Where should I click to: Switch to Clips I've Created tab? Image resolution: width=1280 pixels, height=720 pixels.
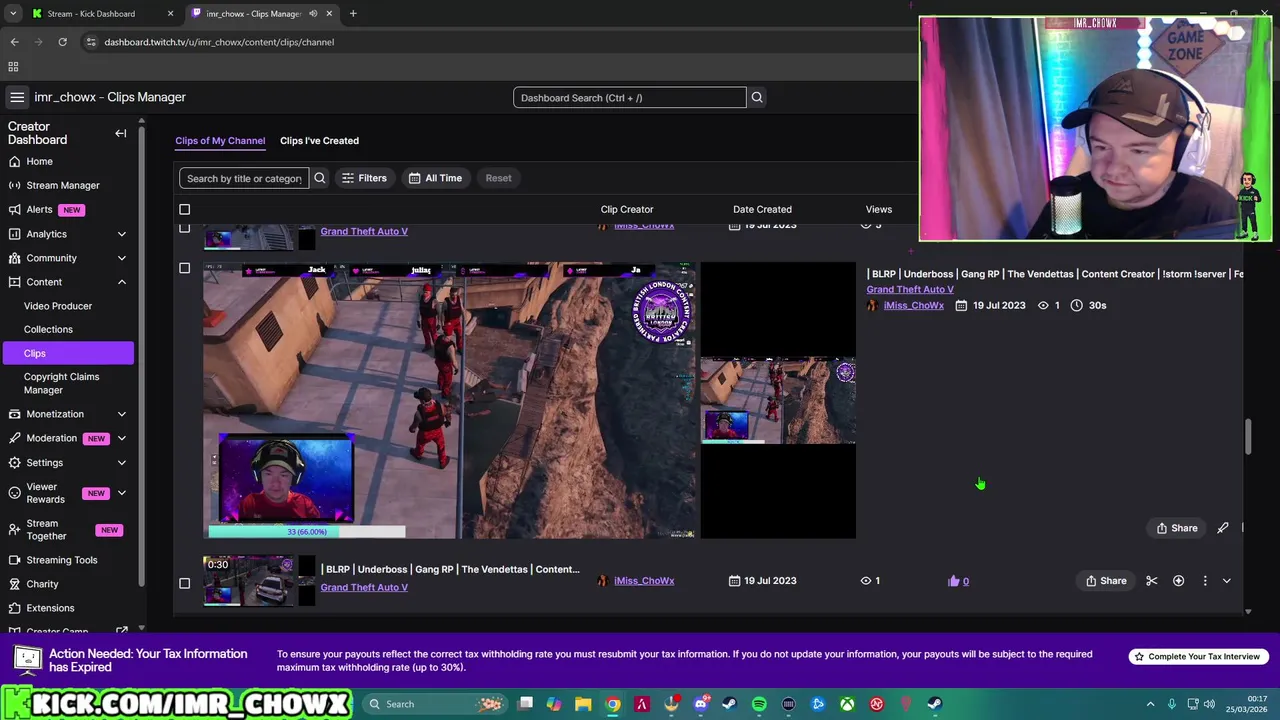[x=319, y=141]
